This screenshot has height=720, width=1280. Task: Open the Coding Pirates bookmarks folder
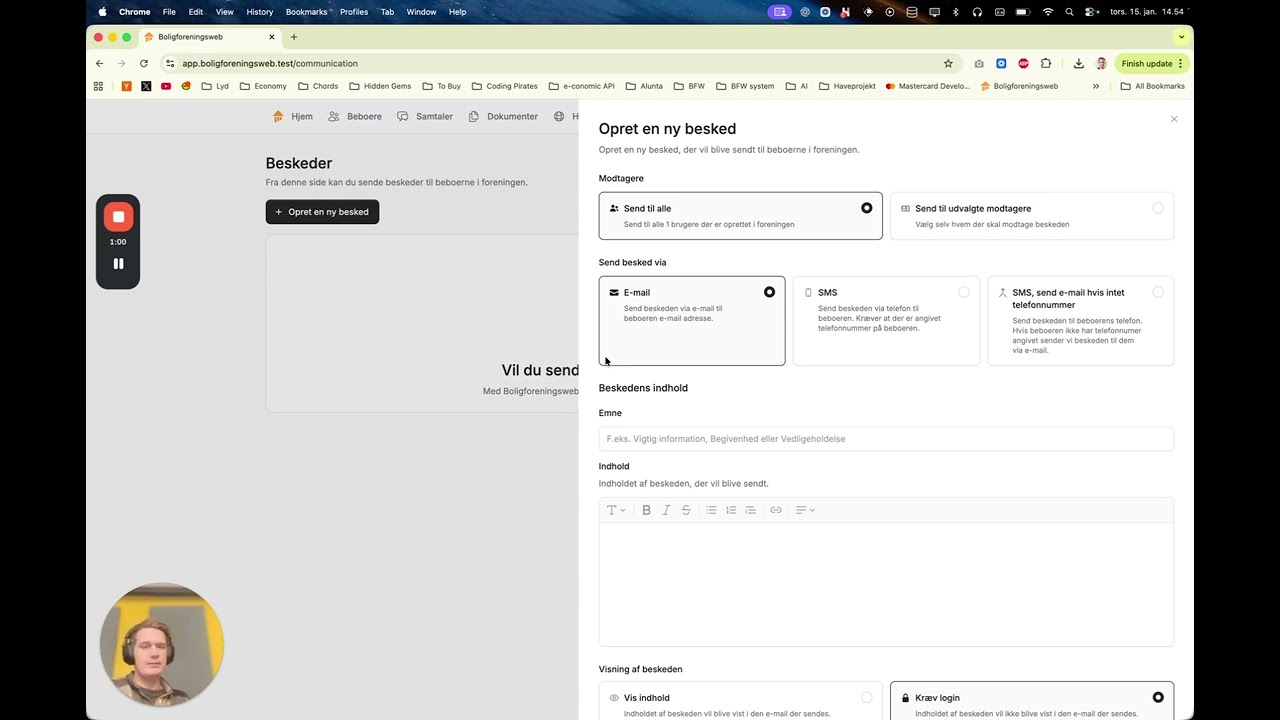pos(504,86)
